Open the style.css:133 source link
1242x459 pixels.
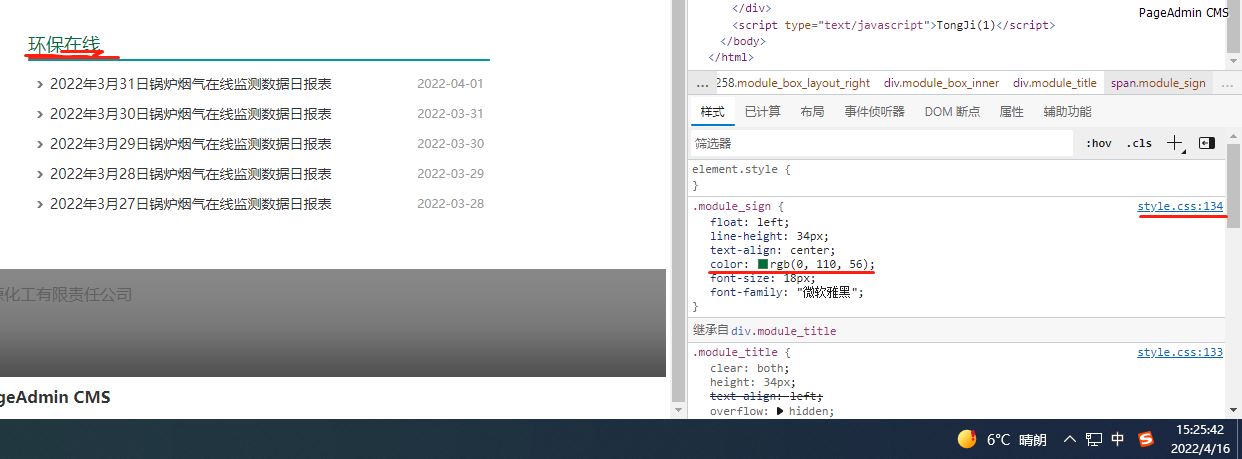1179,352
